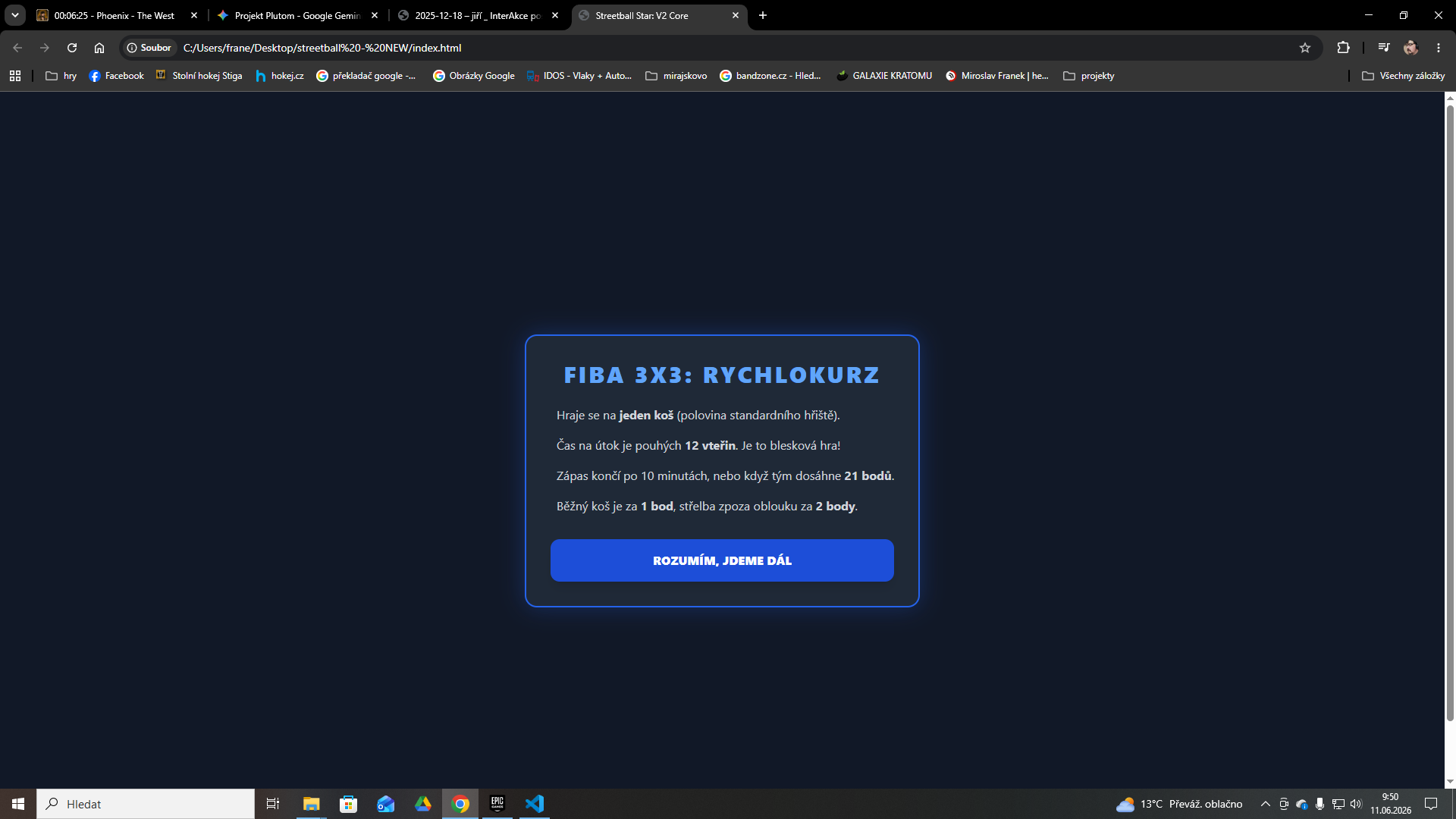Viewport: 1456px width, 819px height.
Task: Click the scrollbar down arrow
Action: 1450,782
